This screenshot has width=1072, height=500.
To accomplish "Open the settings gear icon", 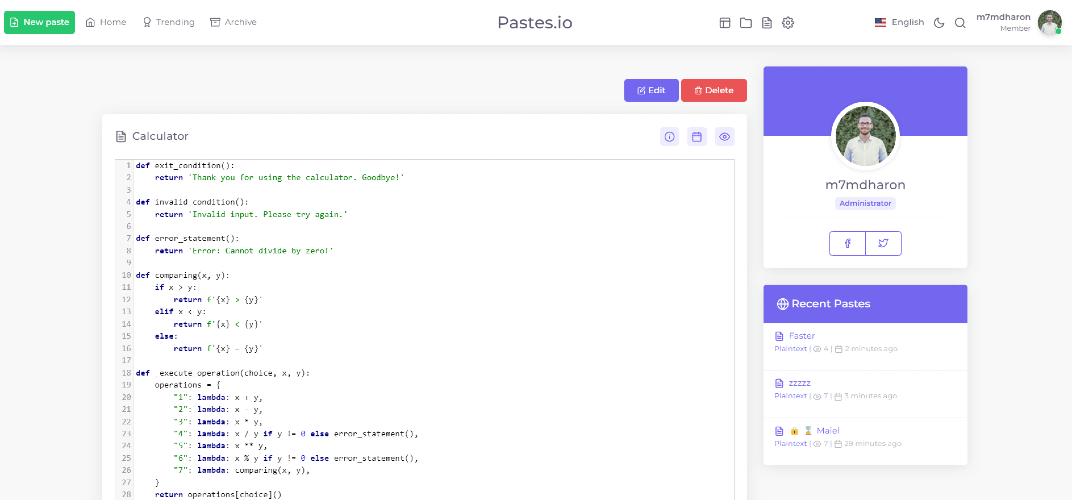I will 788,23.
